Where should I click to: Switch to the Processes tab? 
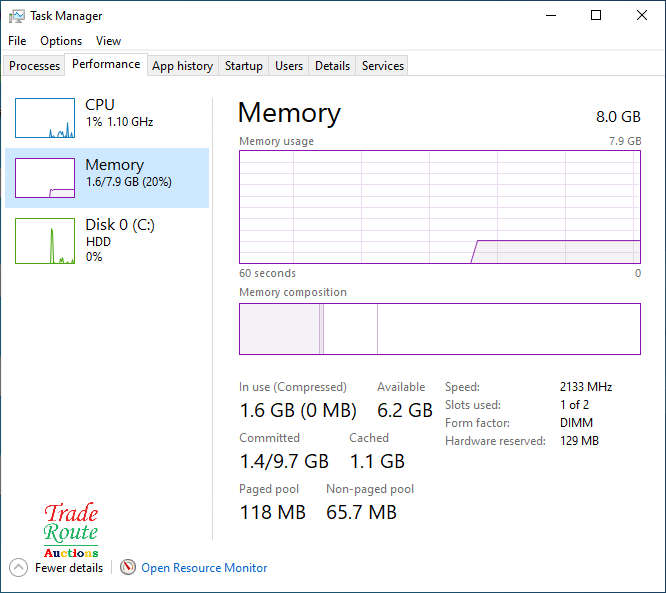[x=34, y=66]
